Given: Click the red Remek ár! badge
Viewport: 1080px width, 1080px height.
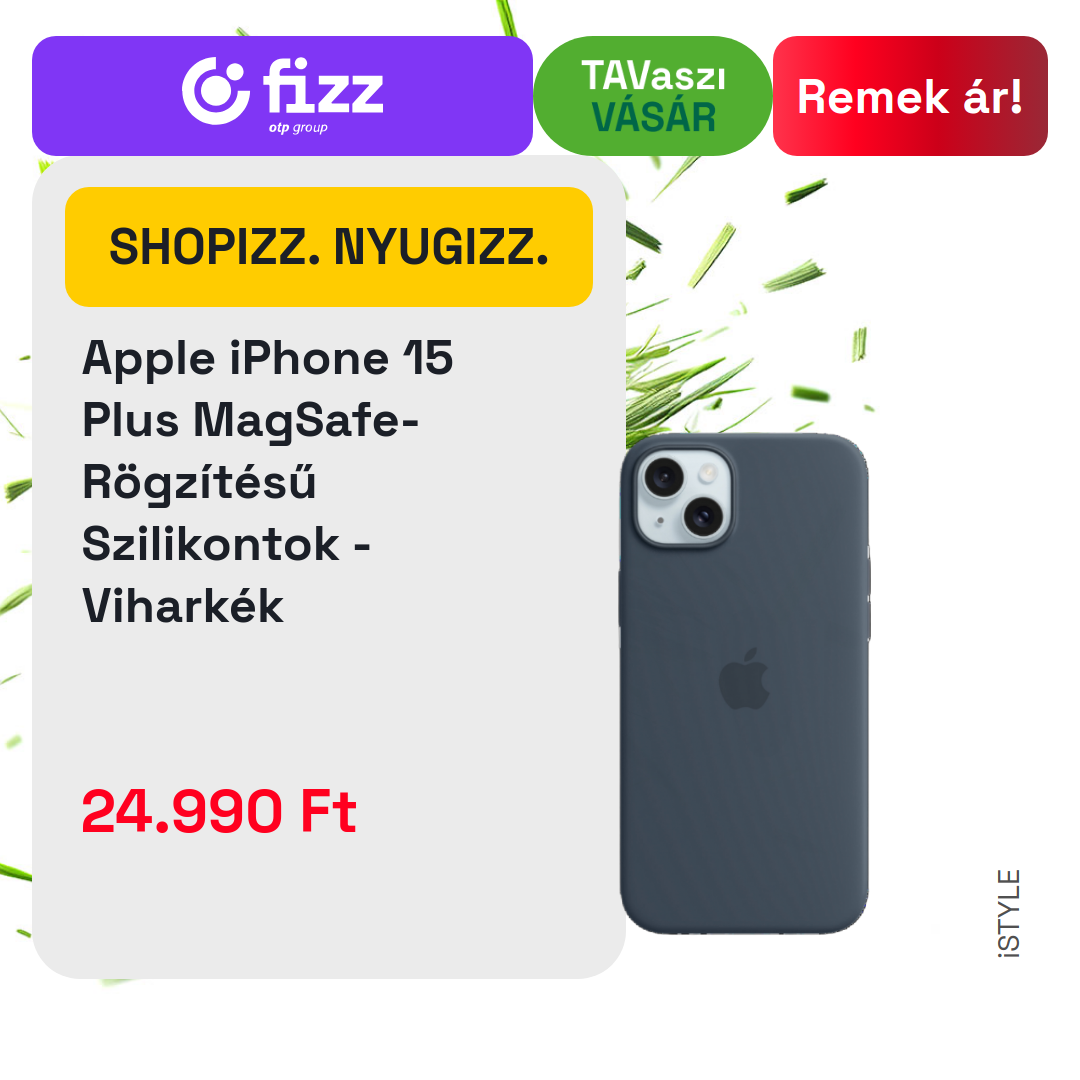Looking at the screenshot, I should (910, 96).
